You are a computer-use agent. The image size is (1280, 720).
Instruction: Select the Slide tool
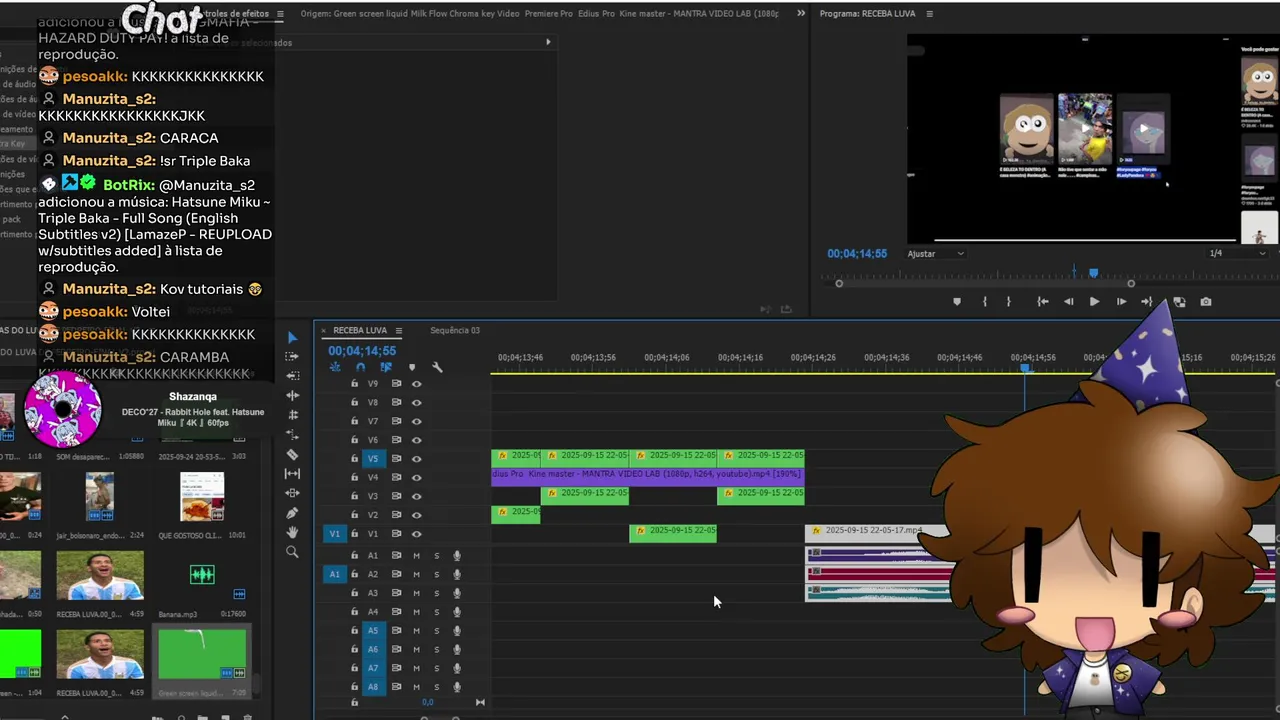(x=292, y=493)
